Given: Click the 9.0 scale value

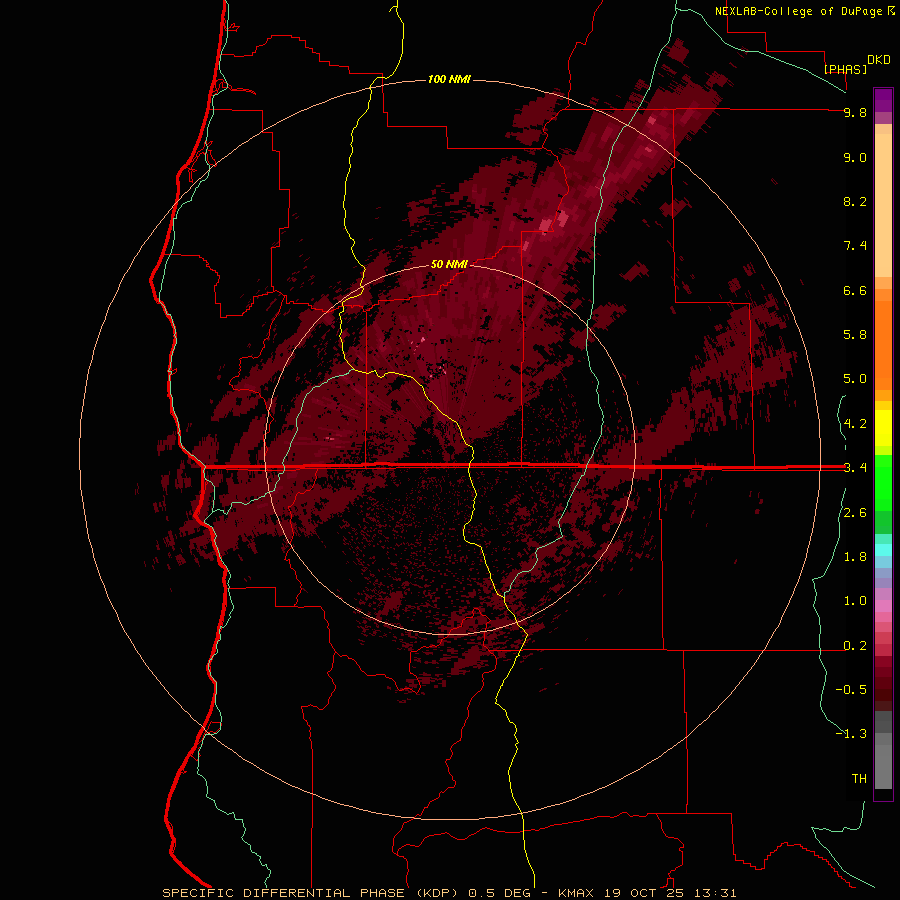Looking at the screenshot, I should tap(855, 157).
